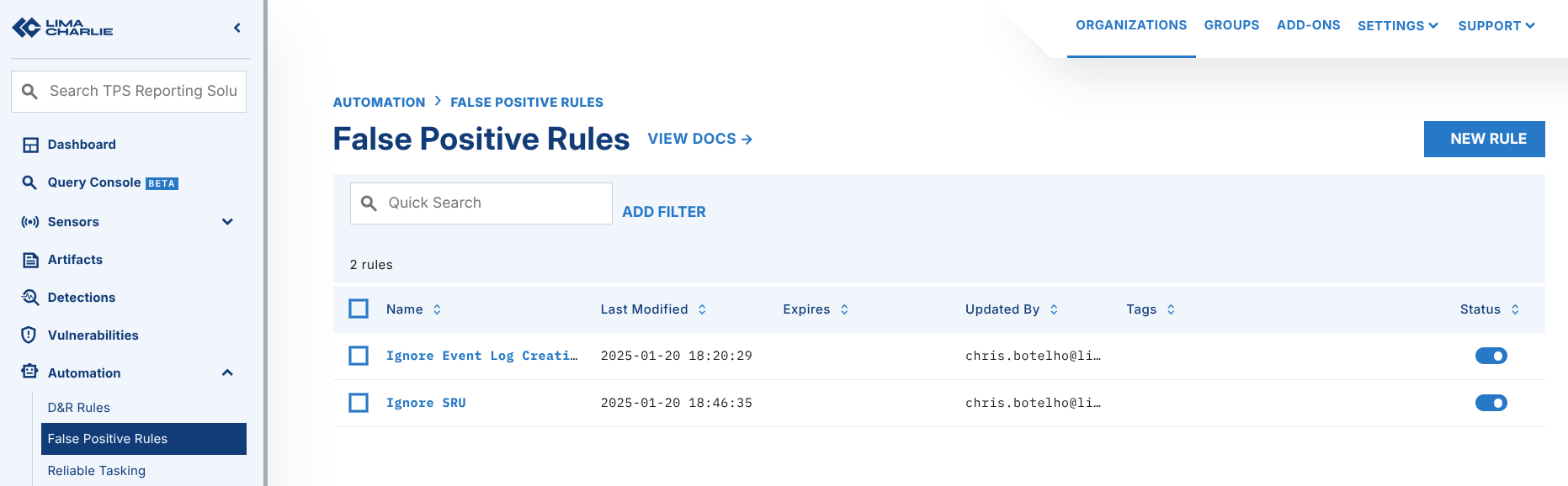The height and width of the screenshot is (486, 1568).
Task: Expand the Sensors sidebar section
Action: click(x=227, y=222)
